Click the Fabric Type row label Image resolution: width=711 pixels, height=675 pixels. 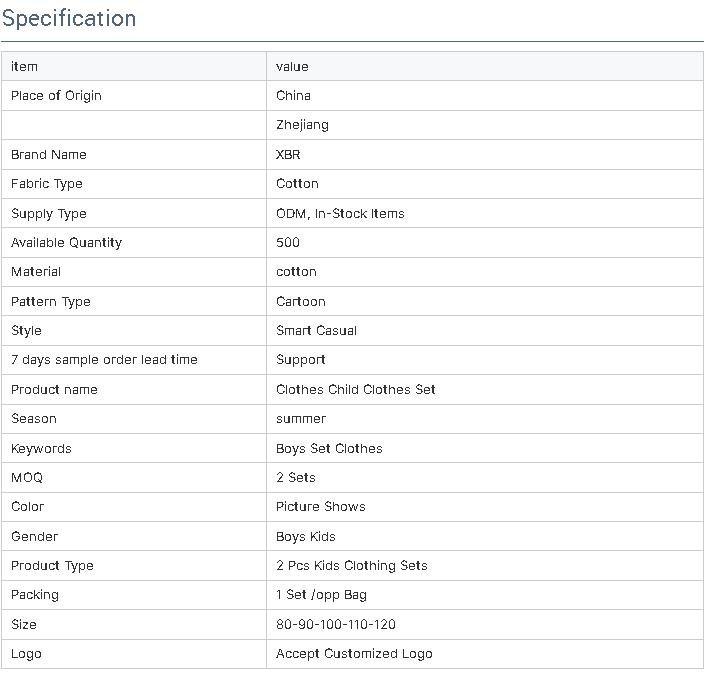(x=47, y=184)
